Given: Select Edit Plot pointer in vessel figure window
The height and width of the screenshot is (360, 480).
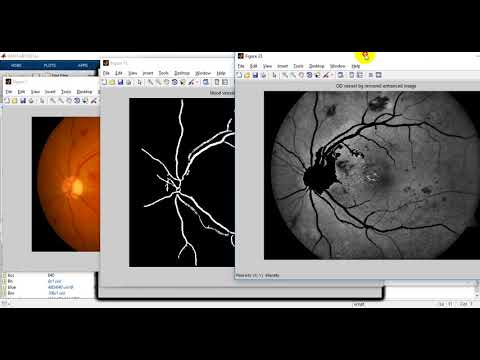Looking at the screenshot, I should coord(139,82).
